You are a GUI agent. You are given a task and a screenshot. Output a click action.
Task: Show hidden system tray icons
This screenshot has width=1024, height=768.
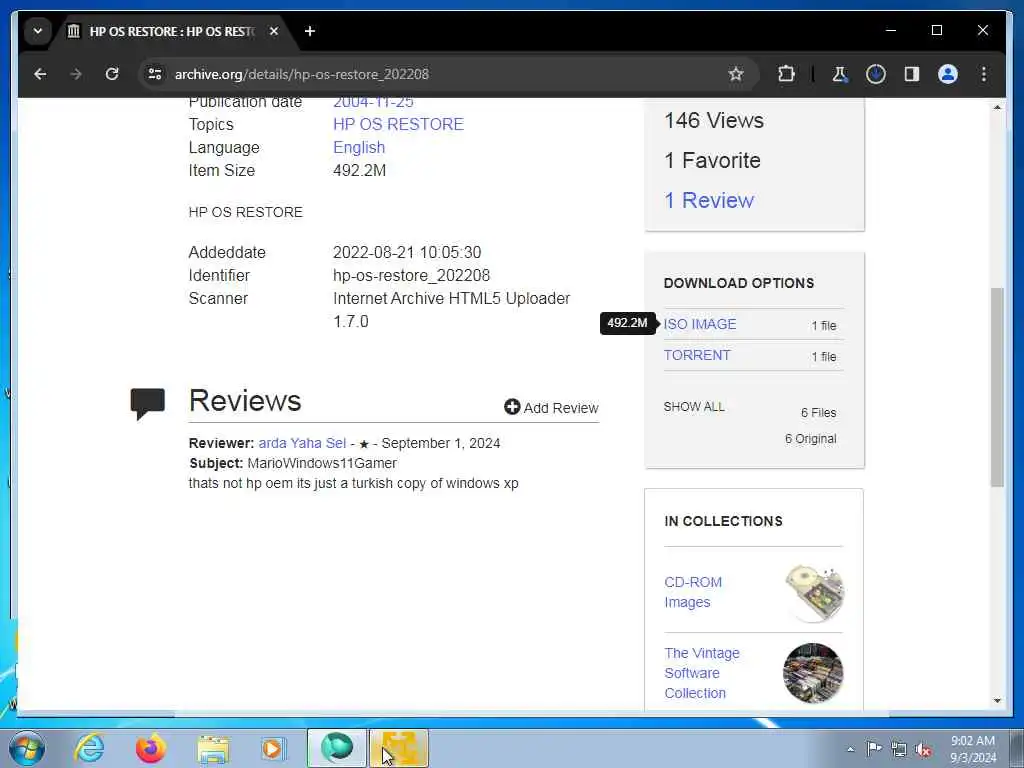click(850, 749)
